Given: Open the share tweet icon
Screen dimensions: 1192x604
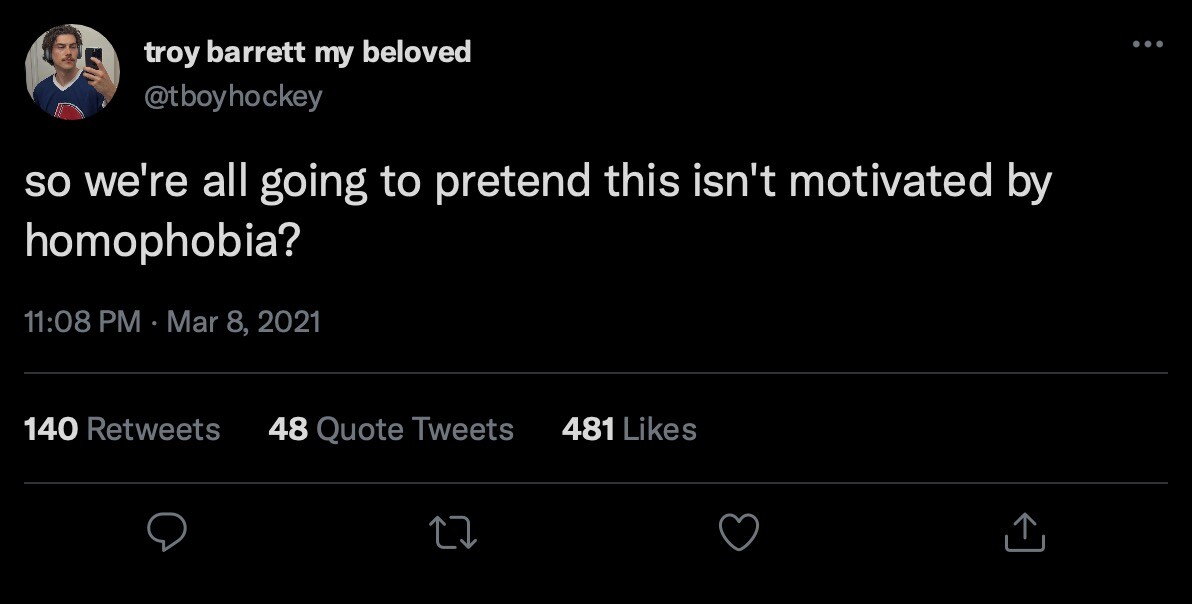Looking at the screenshot, I should (1025, 533).
